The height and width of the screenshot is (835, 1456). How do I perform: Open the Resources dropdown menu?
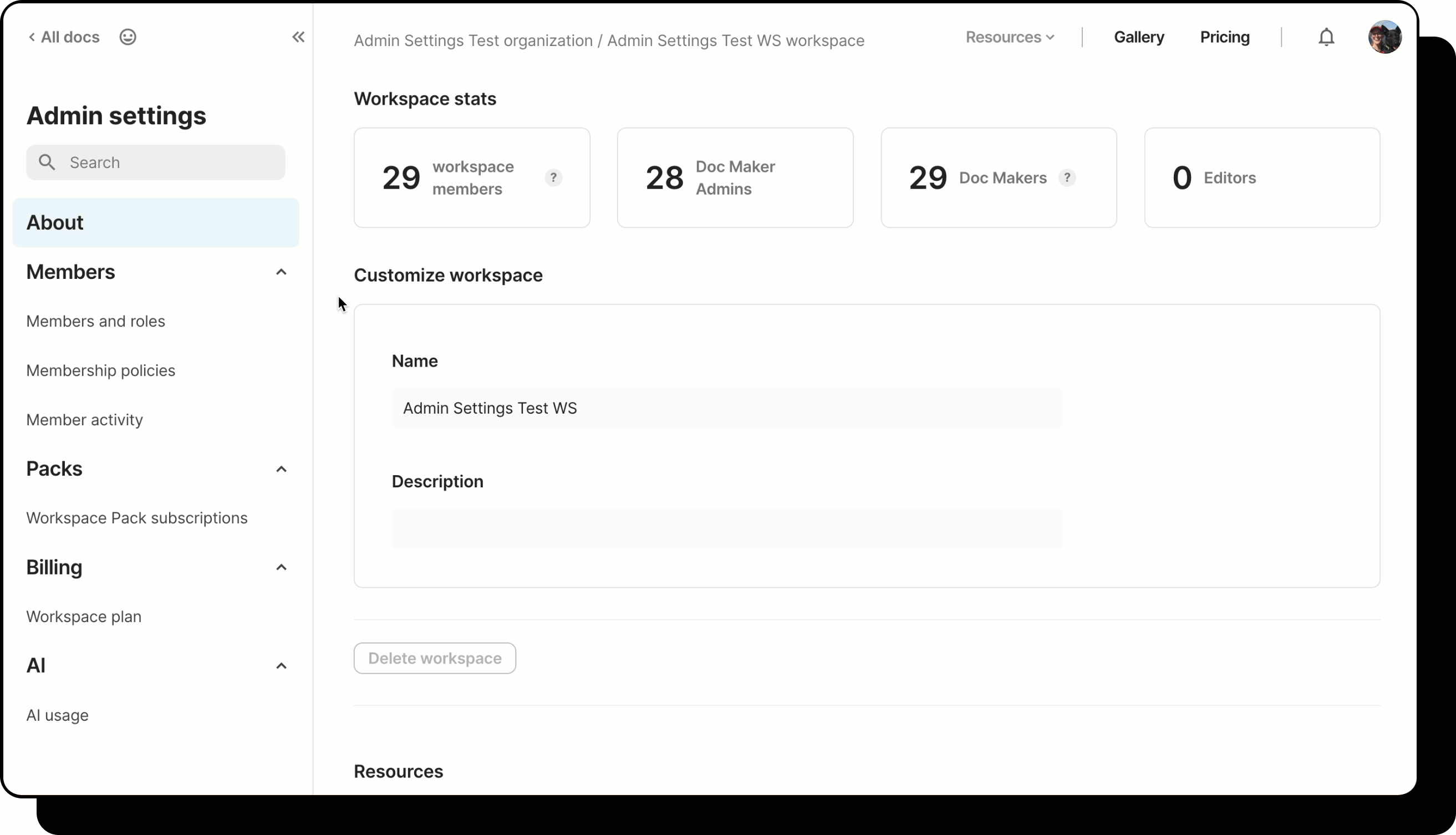[x=1010, y=37]
